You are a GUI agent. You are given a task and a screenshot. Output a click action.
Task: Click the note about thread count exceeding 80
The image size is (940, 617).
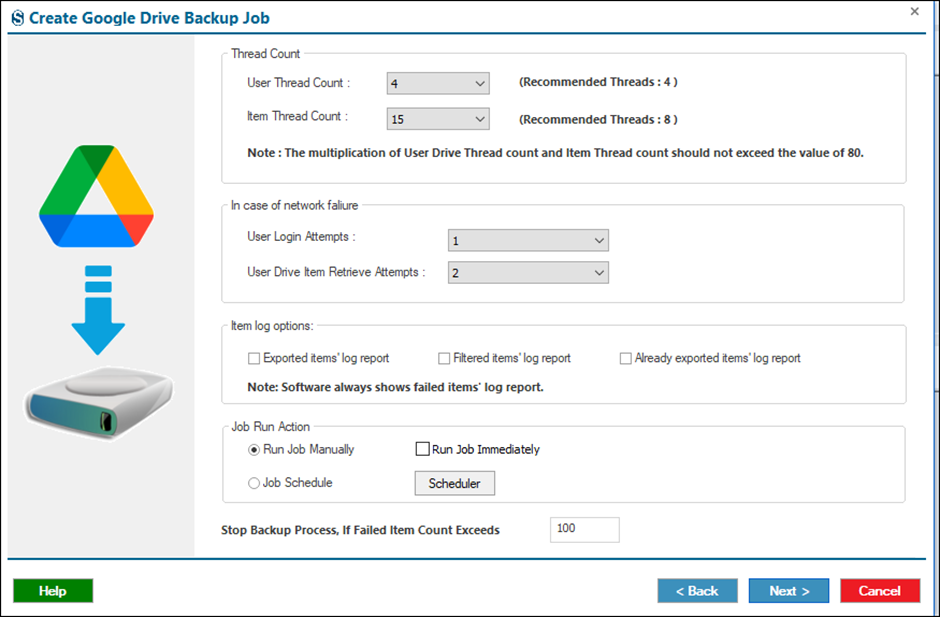tap(555, 153)
